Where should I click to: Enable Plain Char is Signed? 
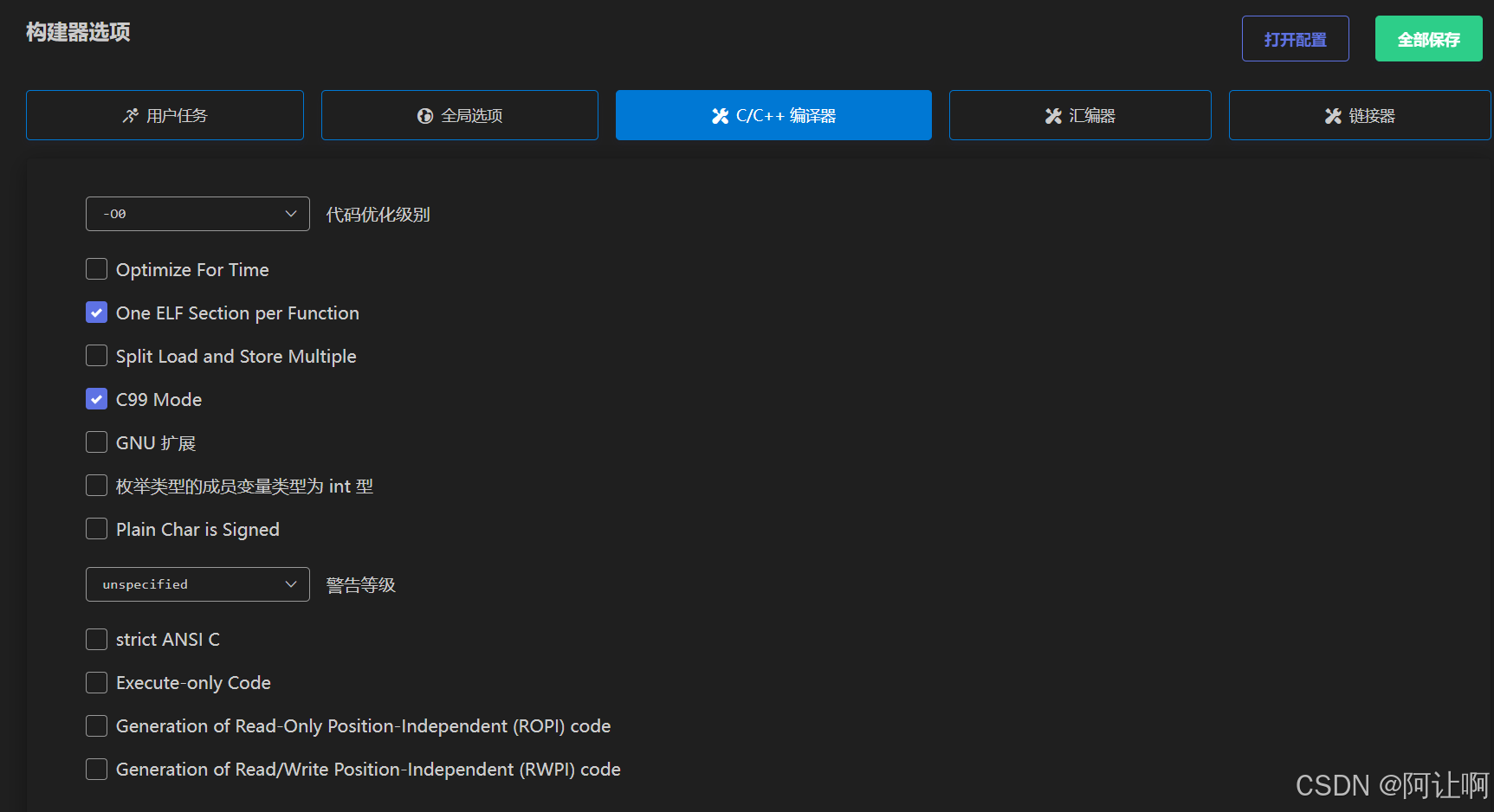96,529
